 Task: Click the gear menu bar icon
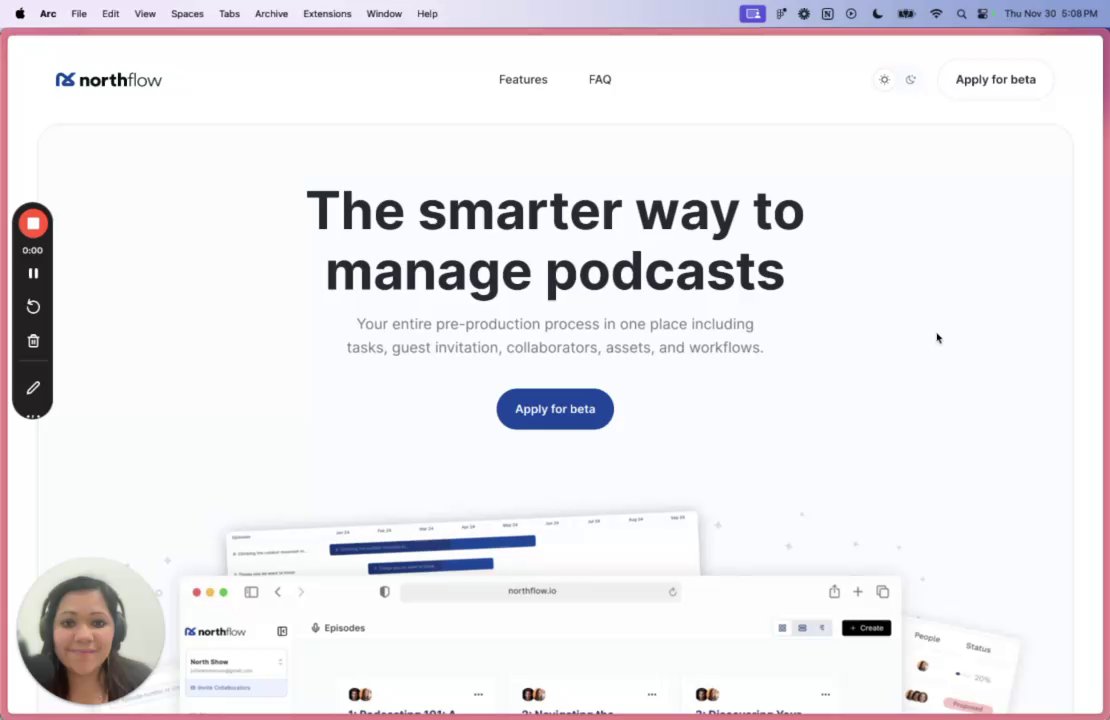804,13
